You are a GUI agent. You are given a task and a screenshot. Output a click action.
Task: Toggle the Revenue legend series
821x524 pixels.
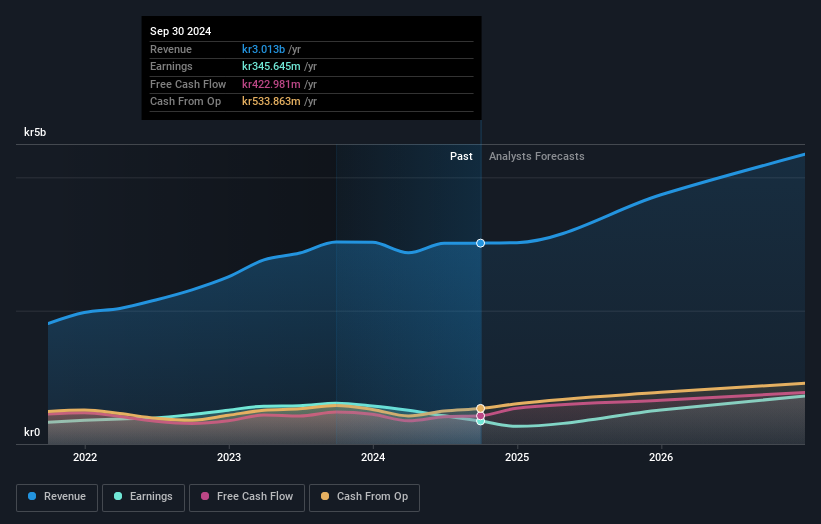point(57,497)
